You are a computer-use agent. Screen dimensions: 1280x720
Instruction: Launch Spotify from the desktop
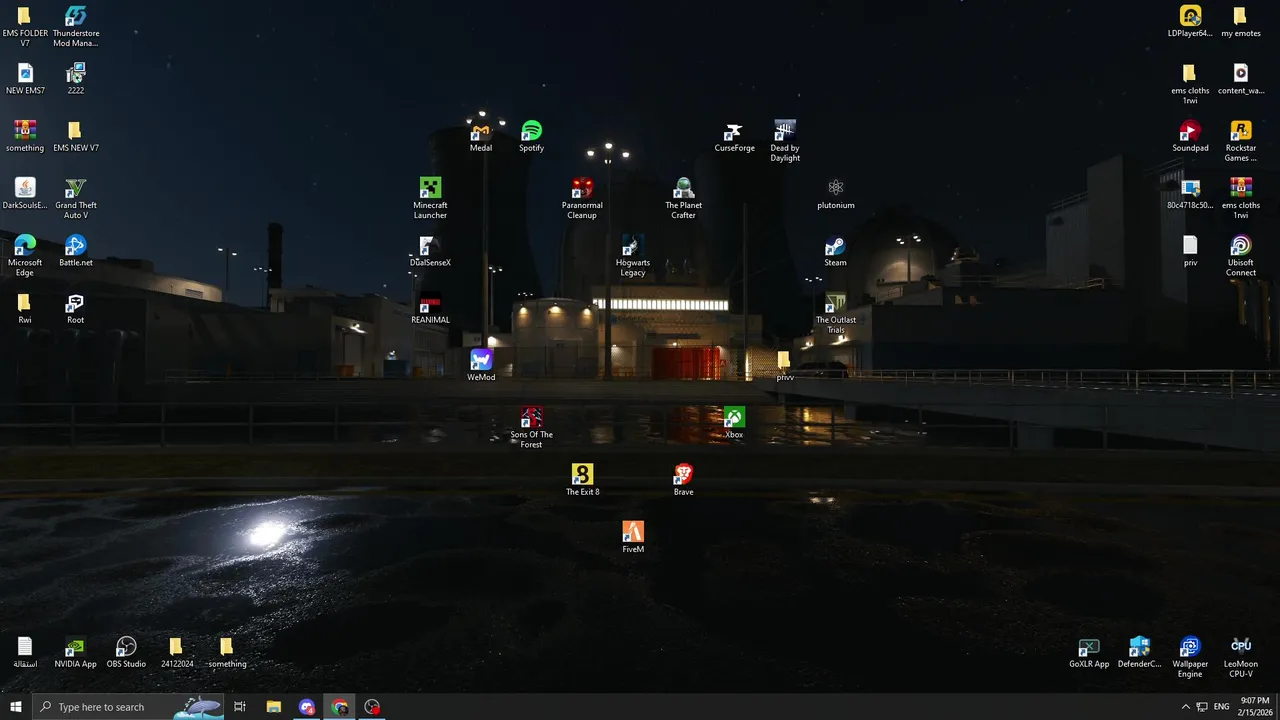(532, 136)
